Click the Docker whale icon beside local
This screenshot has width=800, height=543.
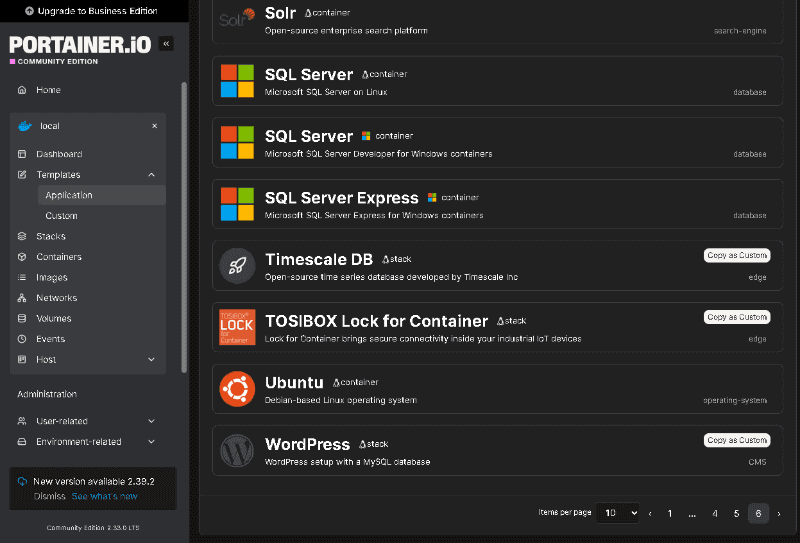[24, 126]
